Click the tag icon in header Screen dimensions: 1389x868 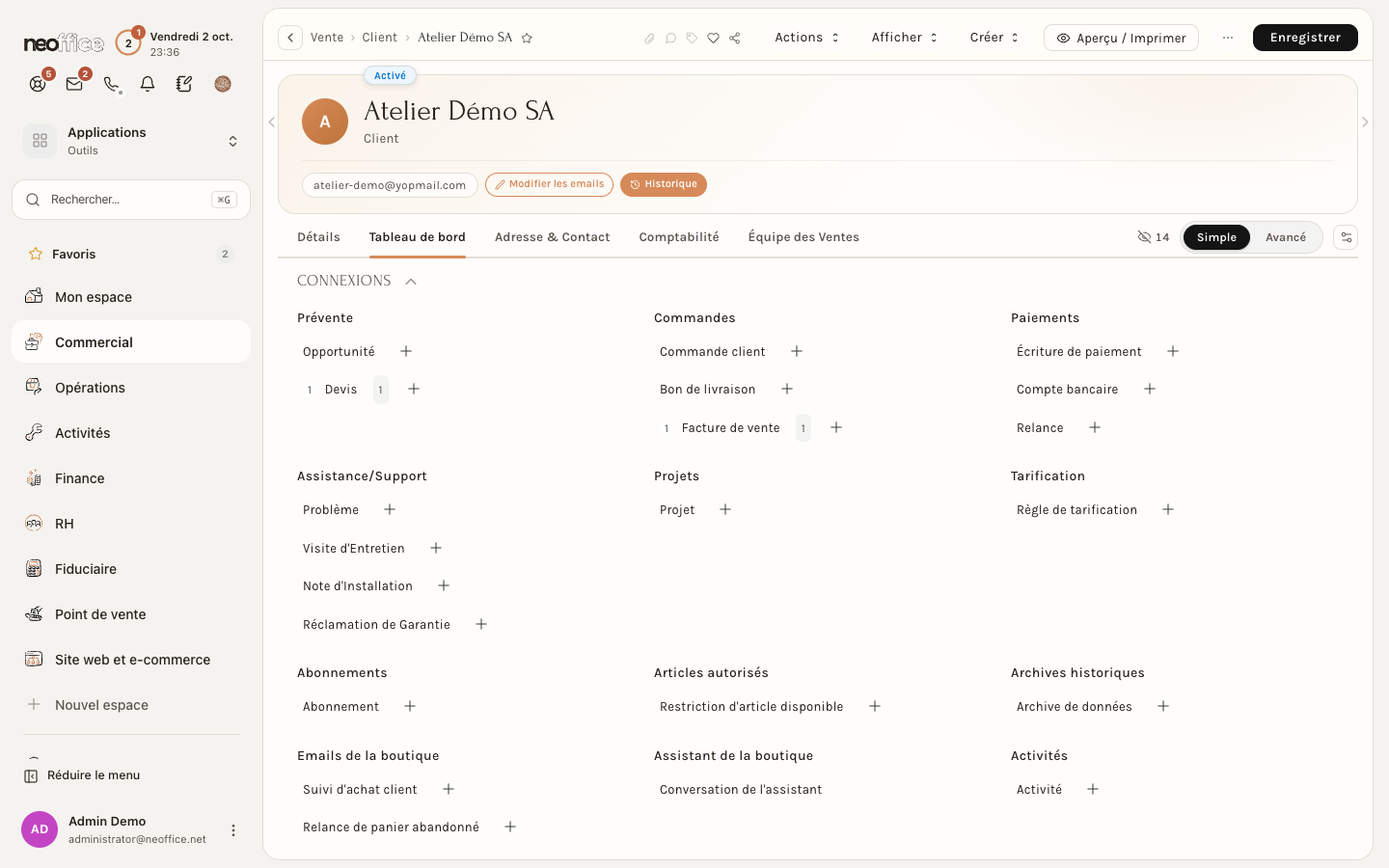tap(692, 39)
